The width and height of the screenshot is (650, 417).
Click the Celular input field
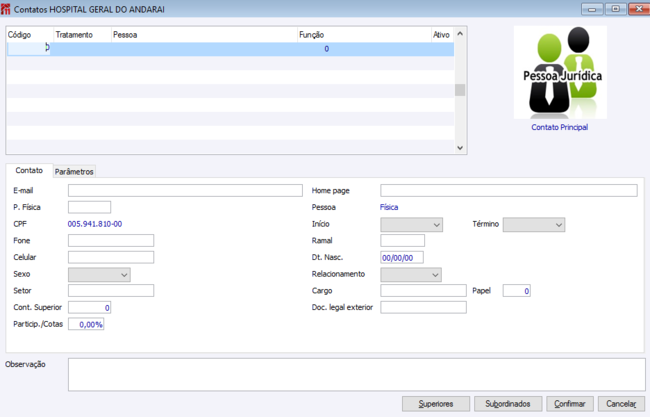pyautogui.click(x=111, y=257)
